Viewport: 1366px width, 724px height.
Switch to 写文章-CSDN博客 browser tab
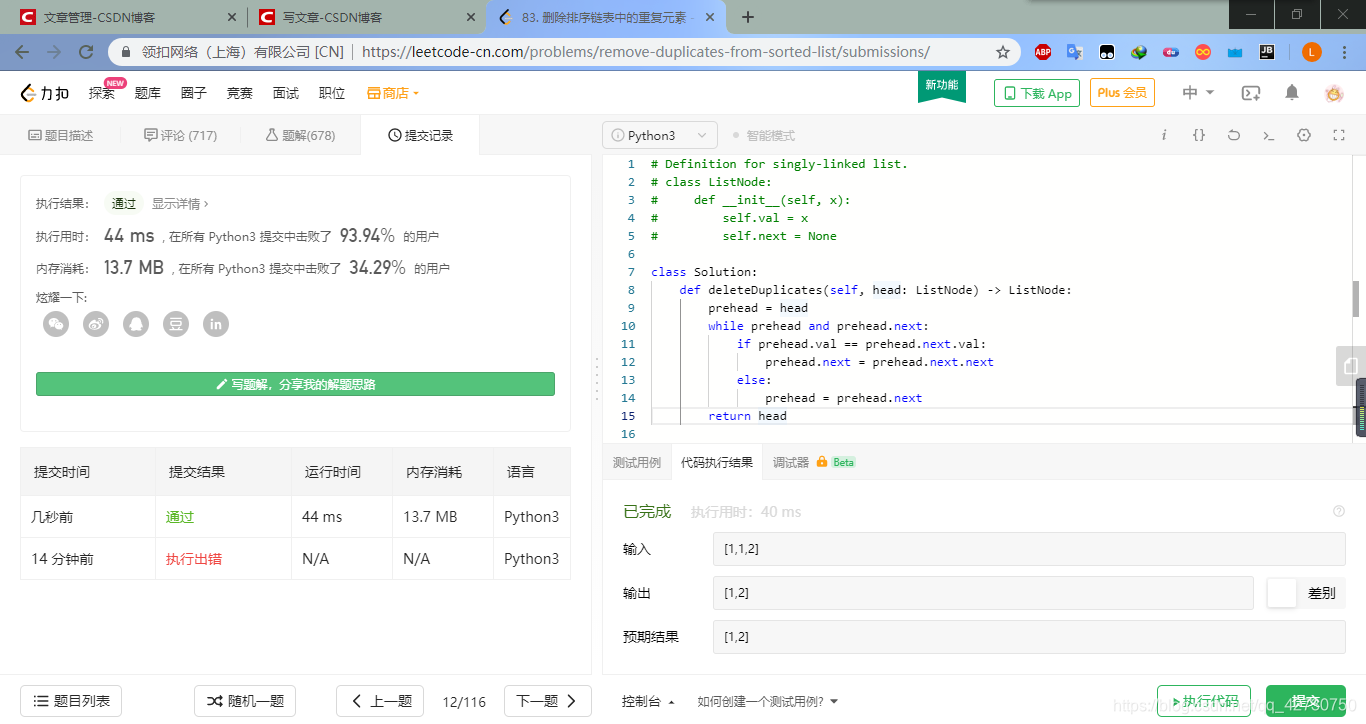coord(365,17)
